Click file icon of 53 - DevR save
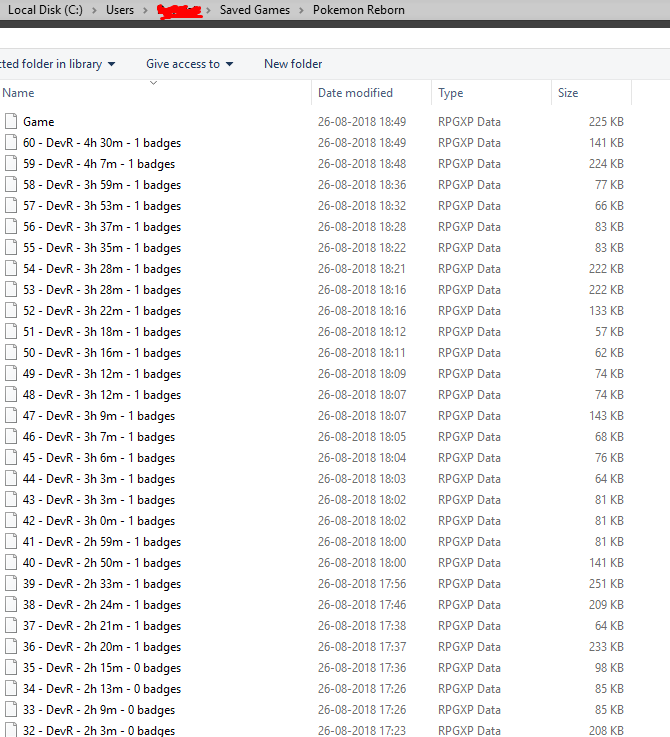This screenshot has height=737, width=670. [x=11, y=290]
